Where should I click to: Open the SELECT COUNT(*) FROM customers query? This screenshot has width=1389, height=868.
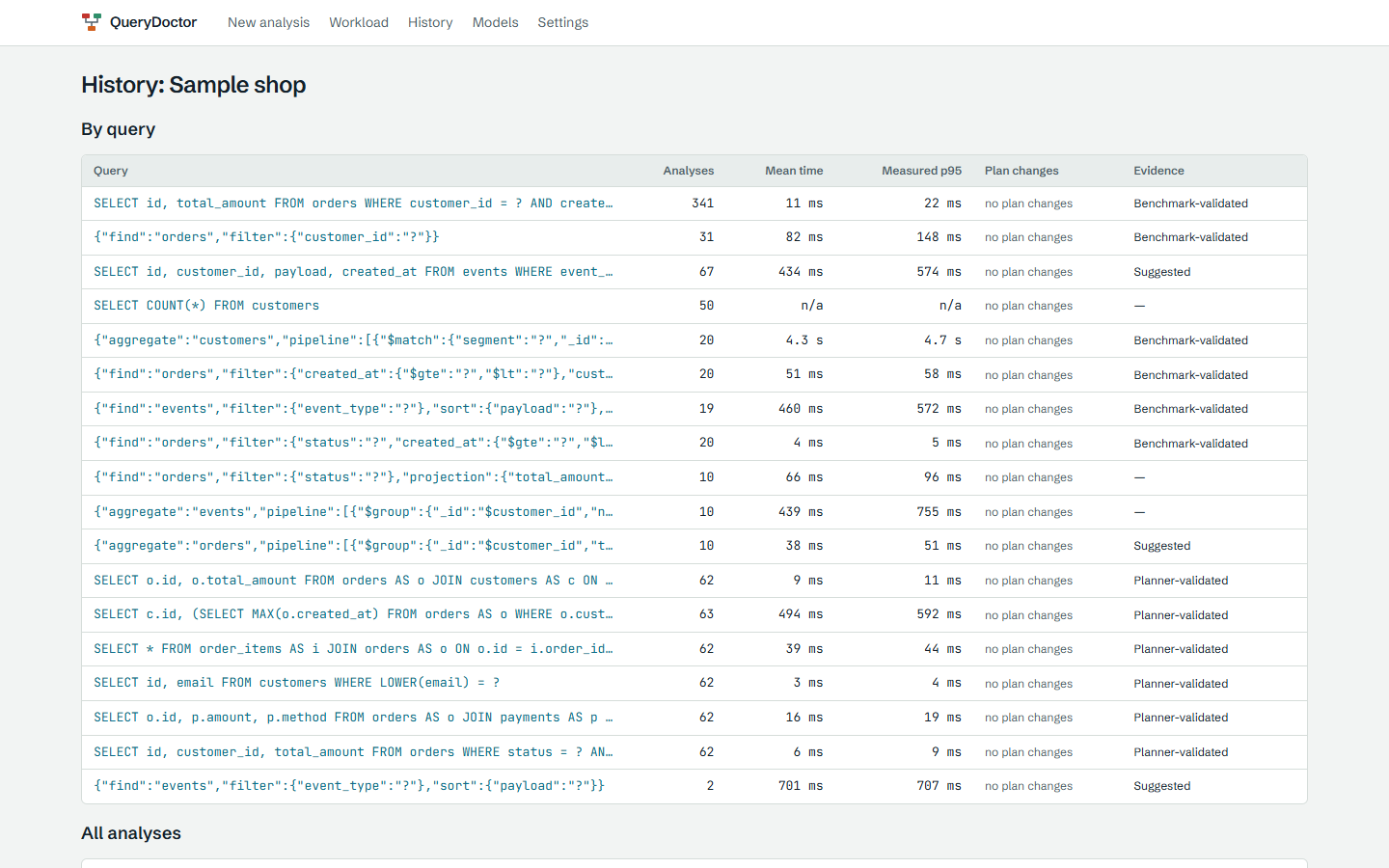coord(206,306)
